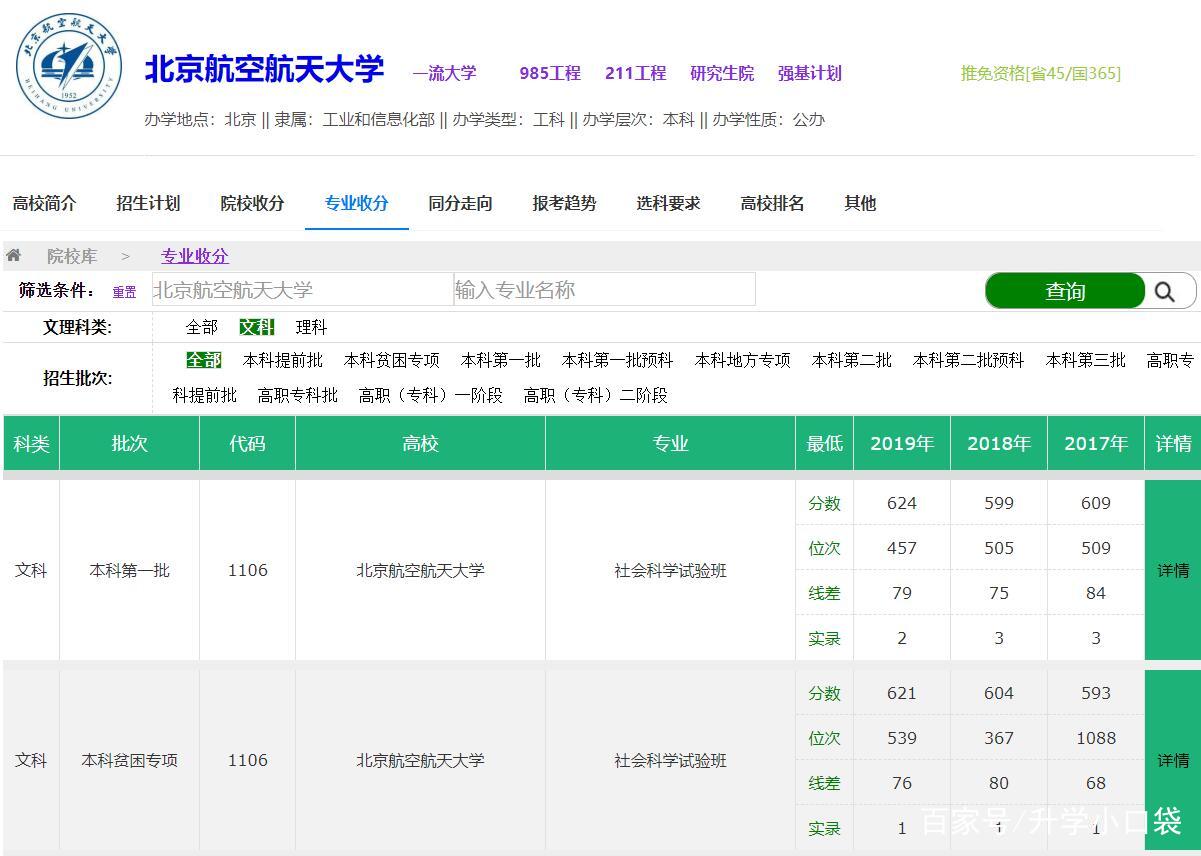
Task: Click 社会科学试验班 in the 本科贫困专项 row
Action: coord(670,760)
